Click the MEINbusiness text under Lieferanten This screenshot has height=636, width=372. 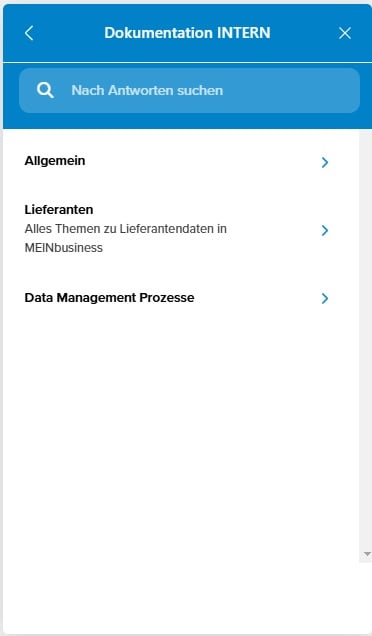[64, 248]
